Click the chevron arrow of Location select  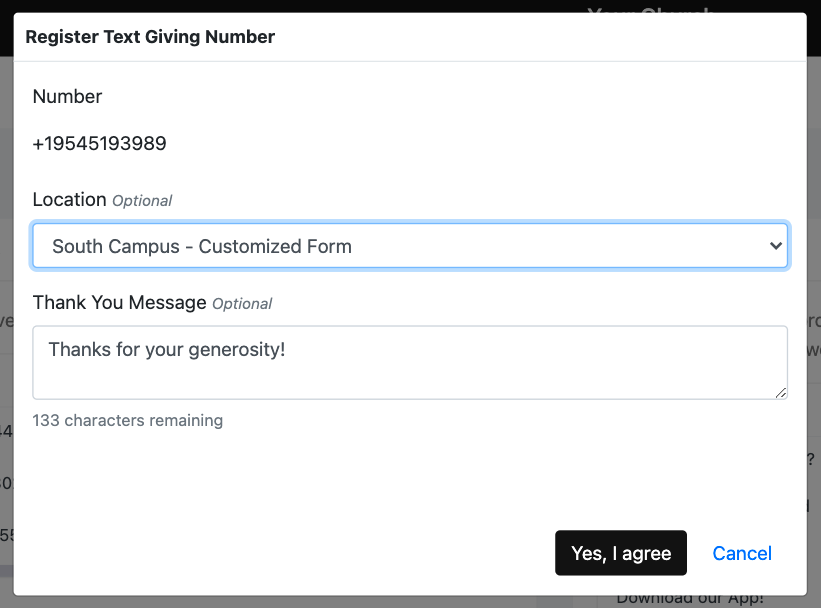pyautogui.click(x=775, y=246)
